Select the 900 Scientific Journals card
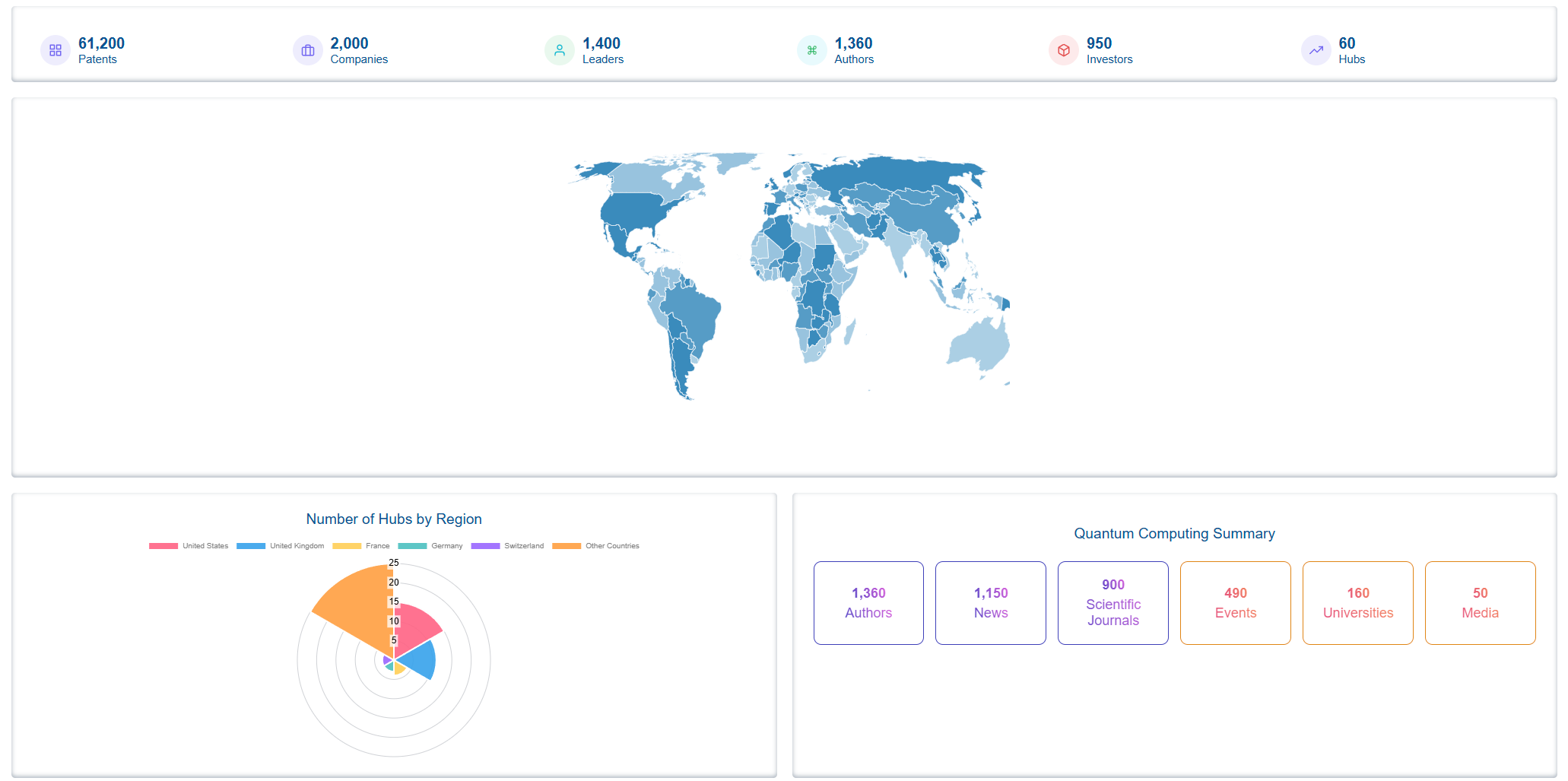This screenshot has width=1568, height=781. (1113, 603)
